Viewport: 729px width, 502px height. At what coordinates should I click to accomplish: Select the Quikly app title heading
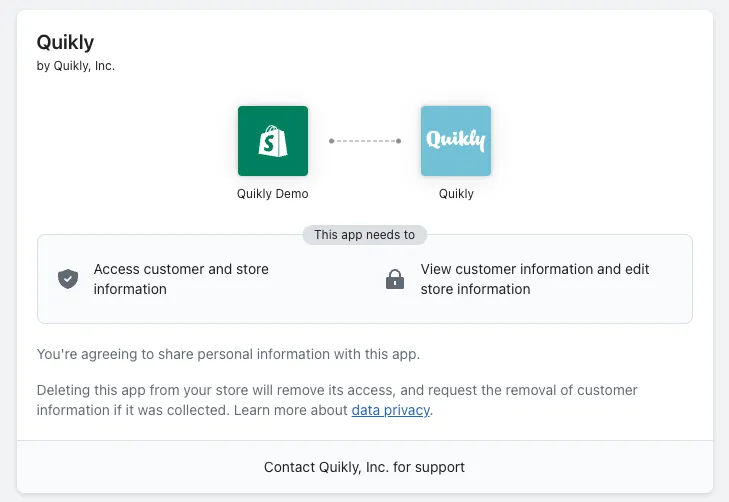pos(65,42)
